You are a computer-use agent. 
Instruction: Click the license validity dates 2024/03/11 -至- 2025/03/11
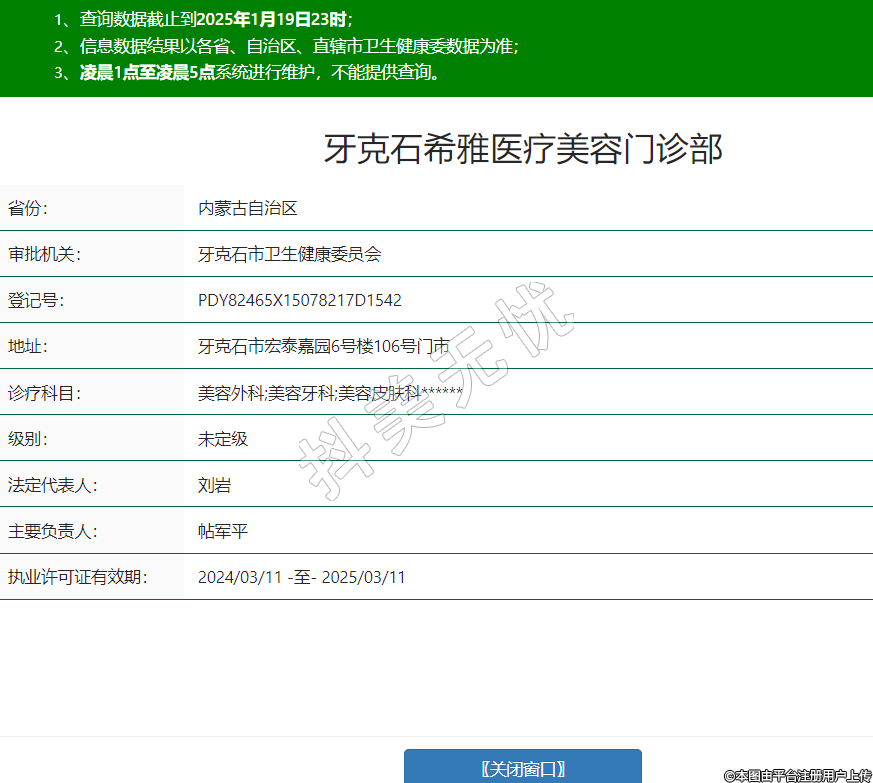pyautogui.click(x=301, y=577)
